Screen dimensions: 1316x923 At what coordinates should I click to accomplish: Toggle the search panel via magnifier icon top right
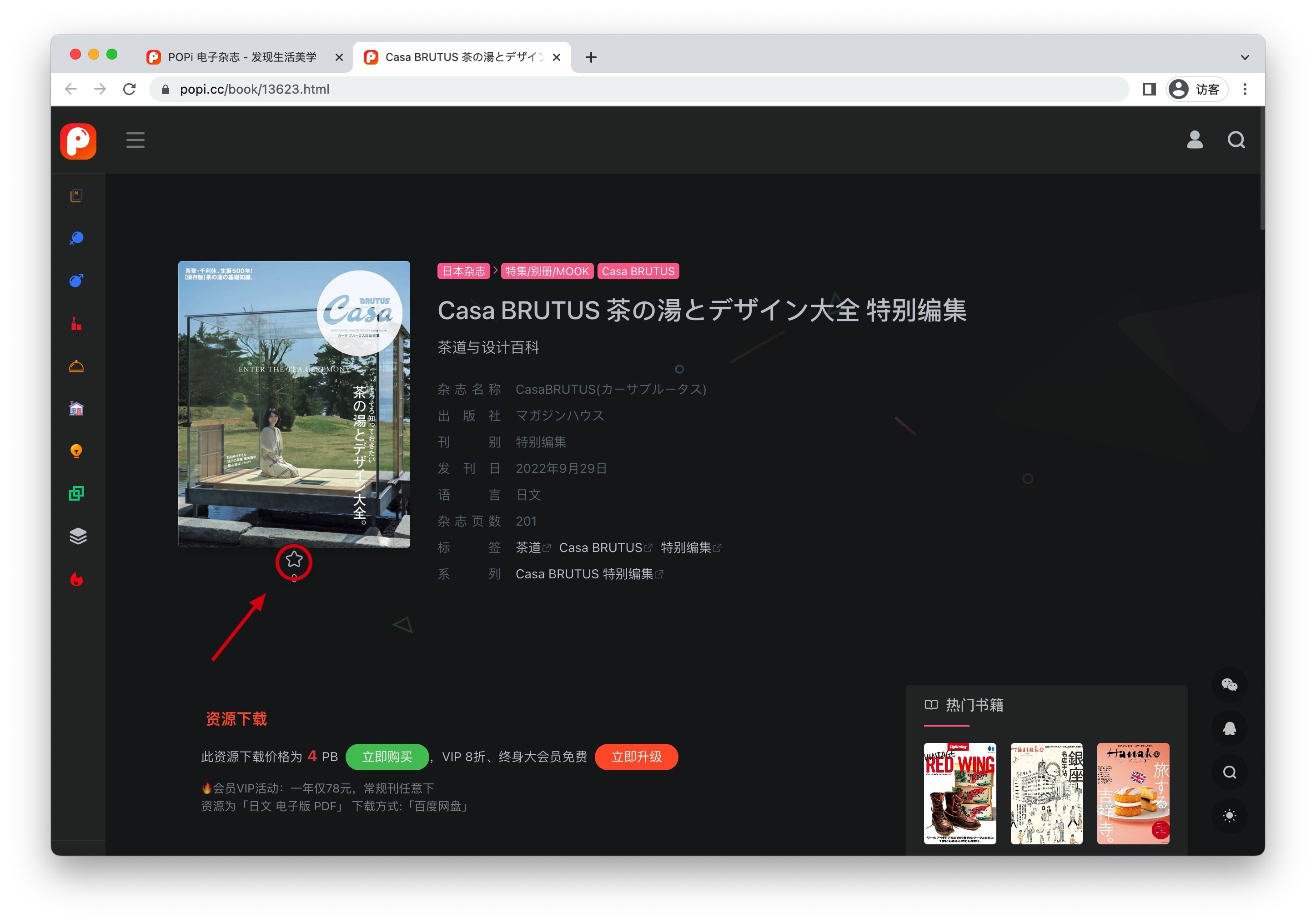(1236, 140)
